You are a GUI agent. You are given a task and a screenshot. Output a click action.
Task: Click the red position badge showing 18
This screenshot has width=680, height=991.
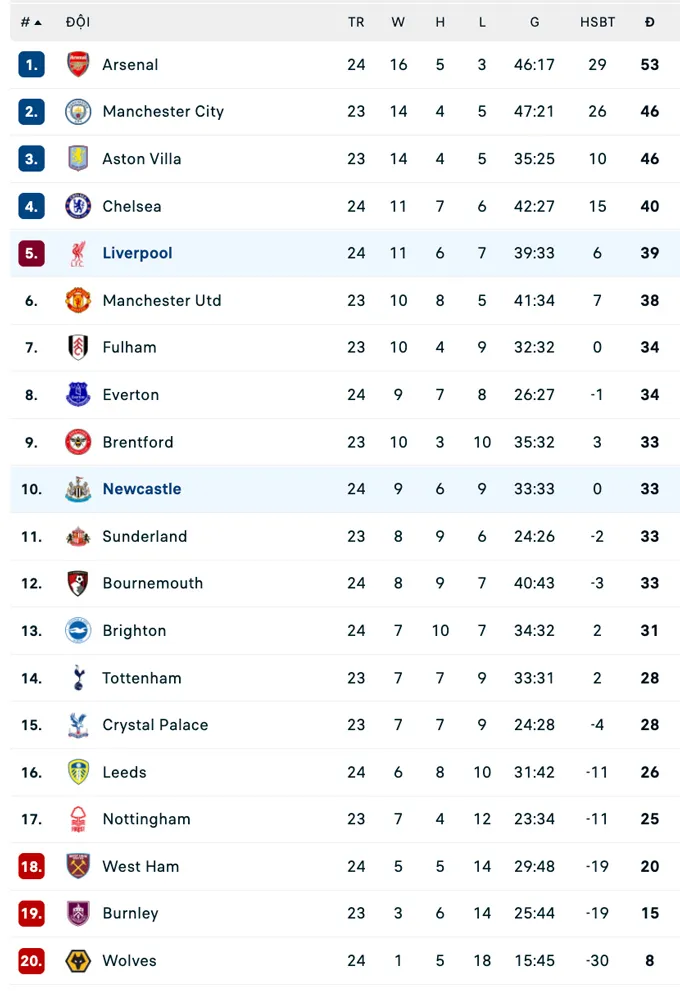point(31,866)
